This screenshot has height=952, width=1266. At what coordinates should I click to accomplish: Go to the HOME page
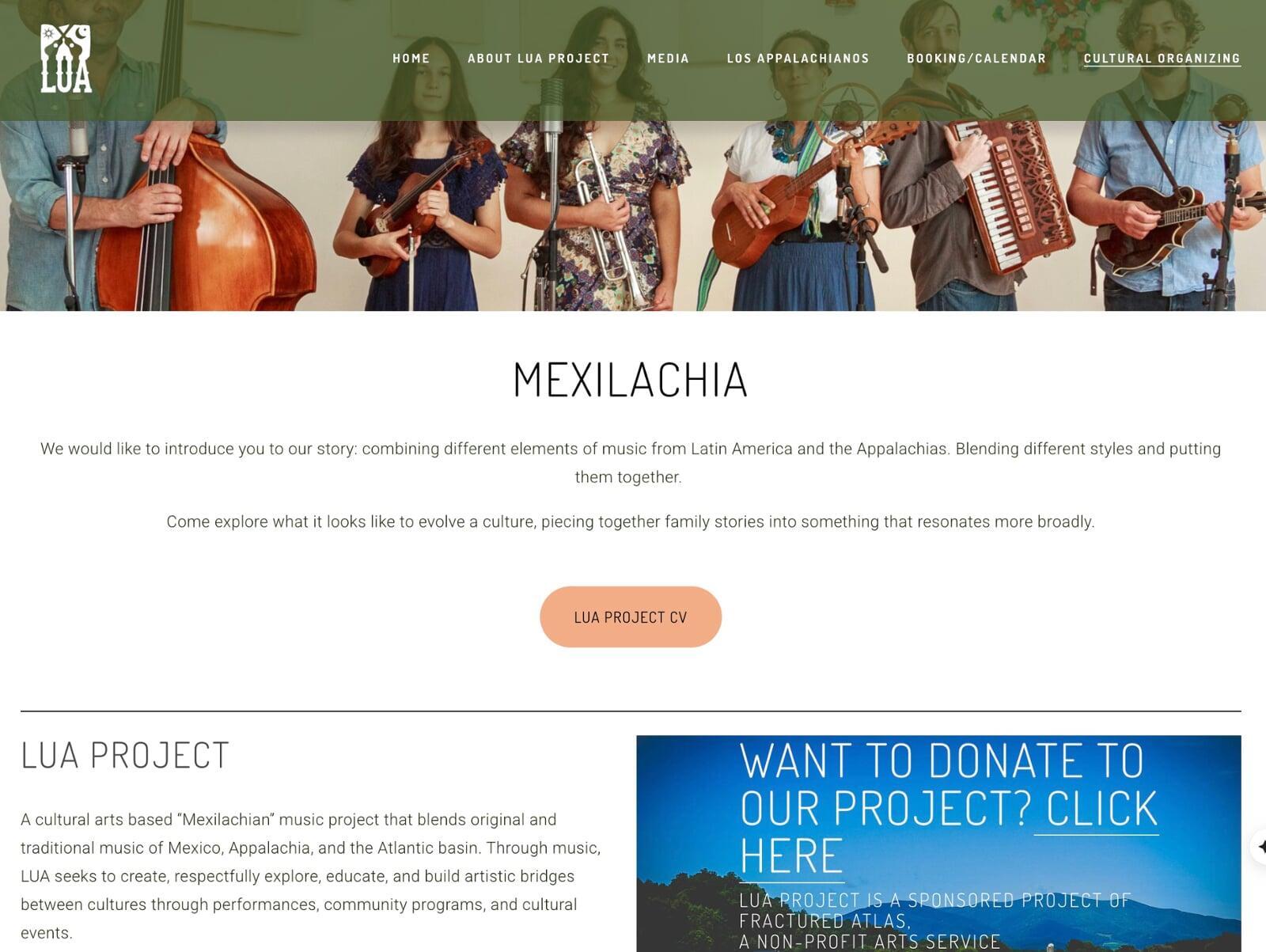(x=411, y=59)
